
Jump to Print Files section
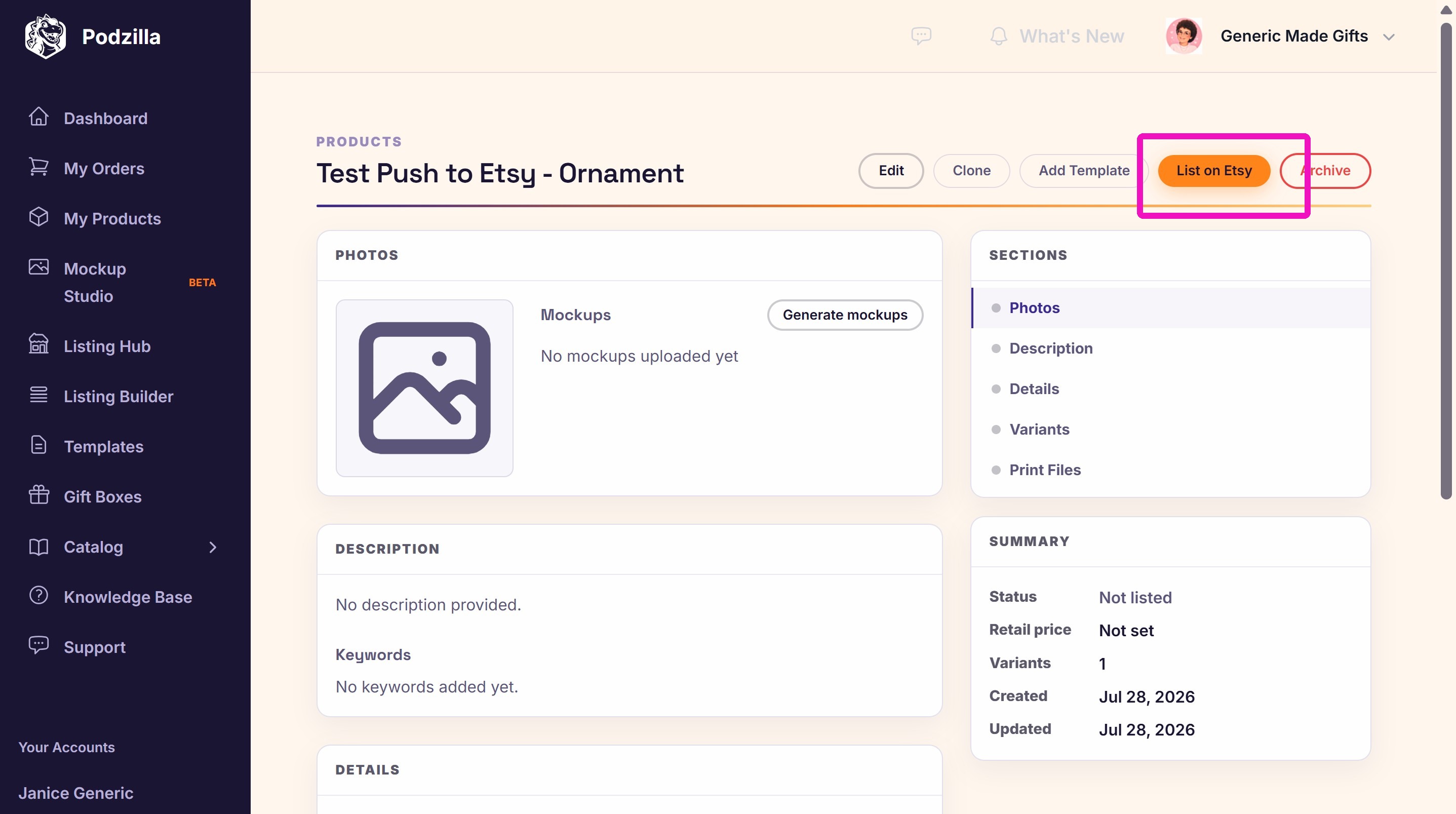point(1170,470)
